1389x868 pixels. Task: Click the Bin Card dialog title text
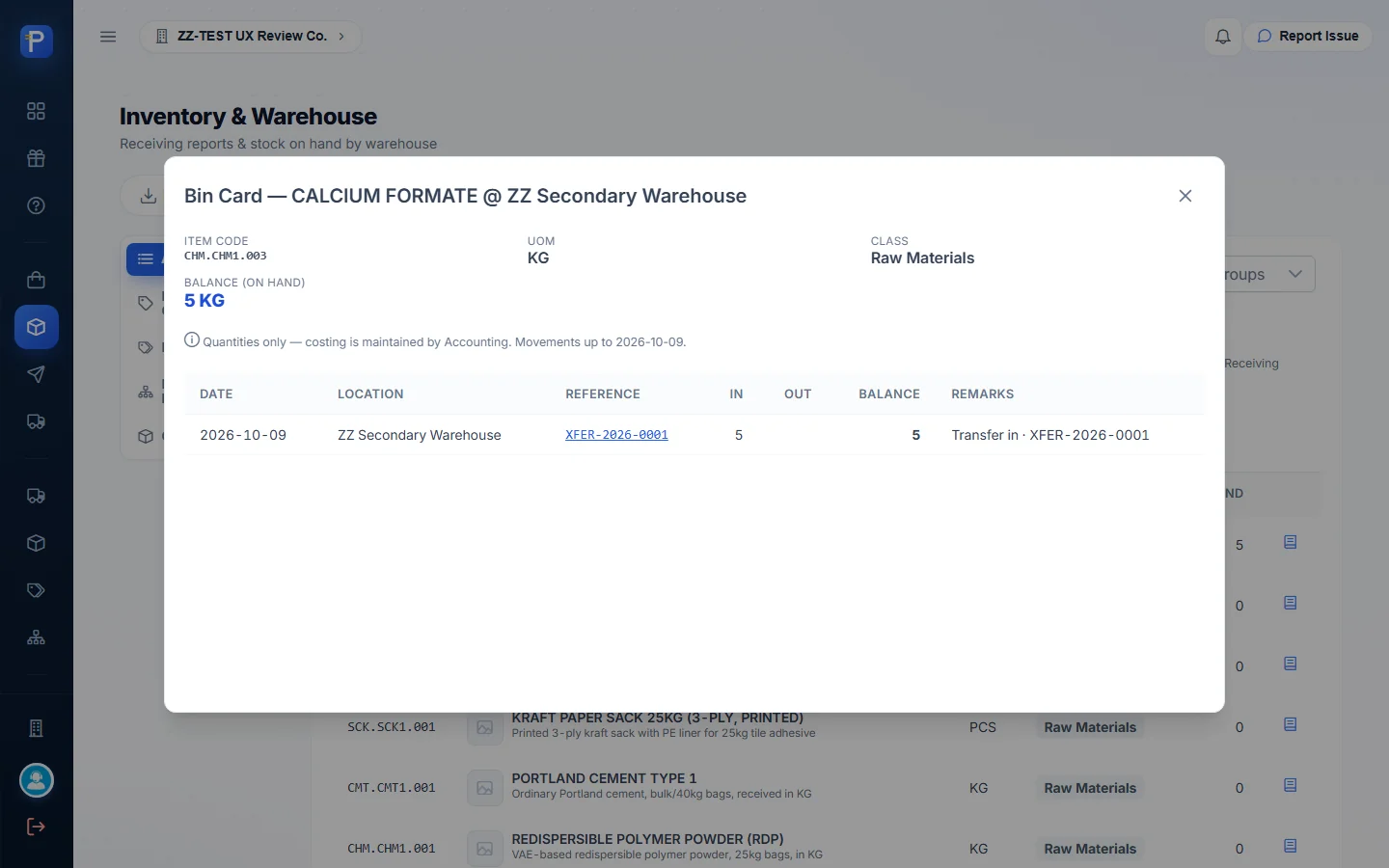(x=465, y=196)
